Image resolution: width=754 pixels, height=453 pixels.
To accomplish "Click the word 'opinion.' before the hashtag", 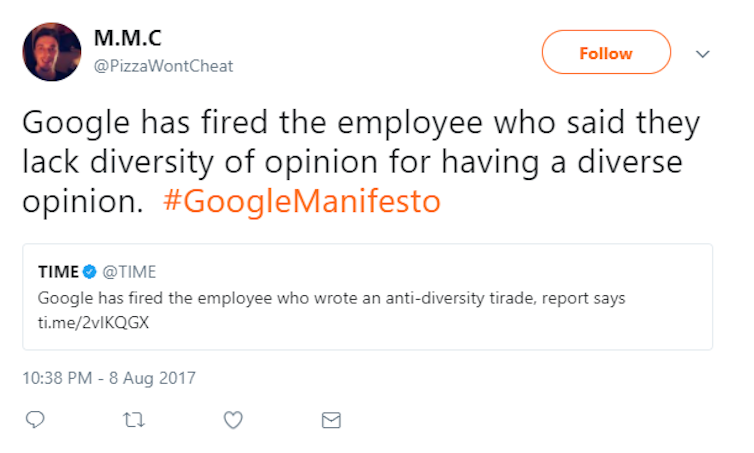I will tap(83, 202).
